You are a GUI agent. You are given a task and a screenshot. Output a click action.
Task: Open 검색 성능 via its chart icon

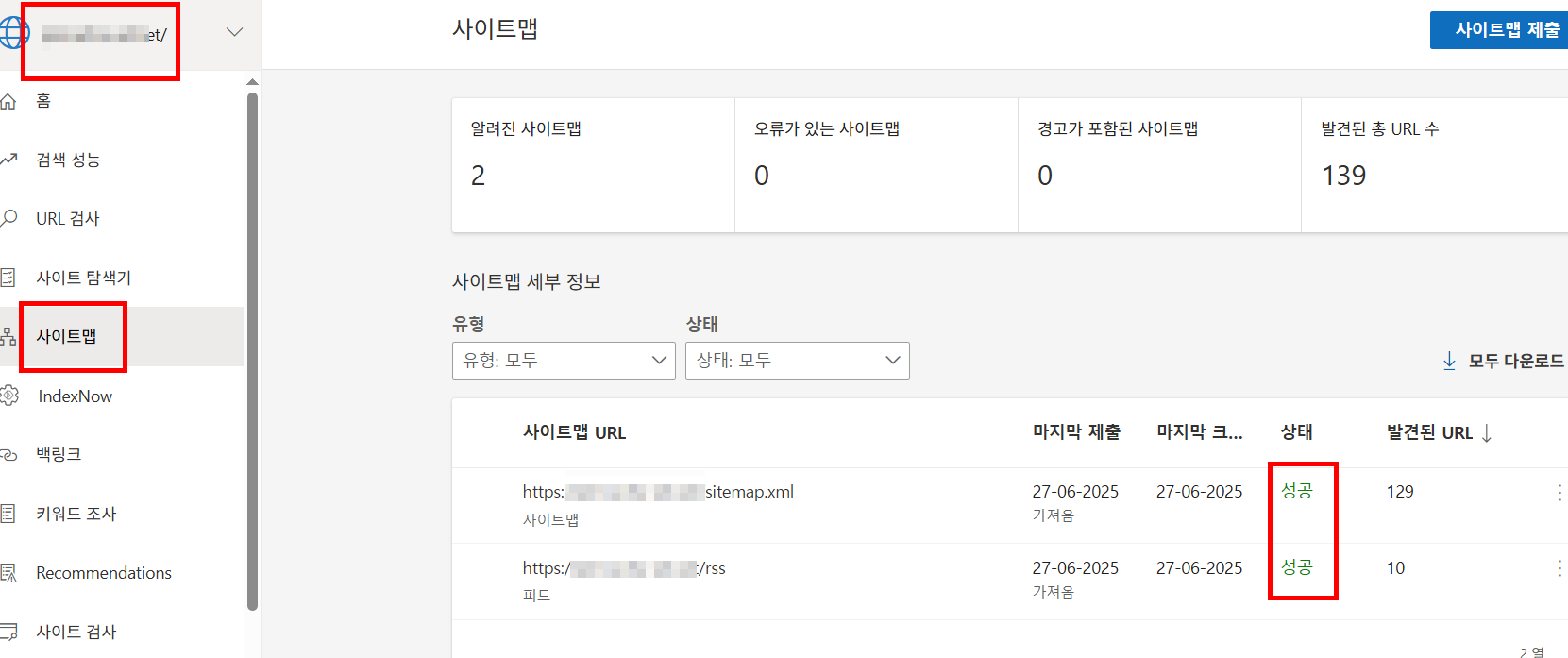point(9,159)
